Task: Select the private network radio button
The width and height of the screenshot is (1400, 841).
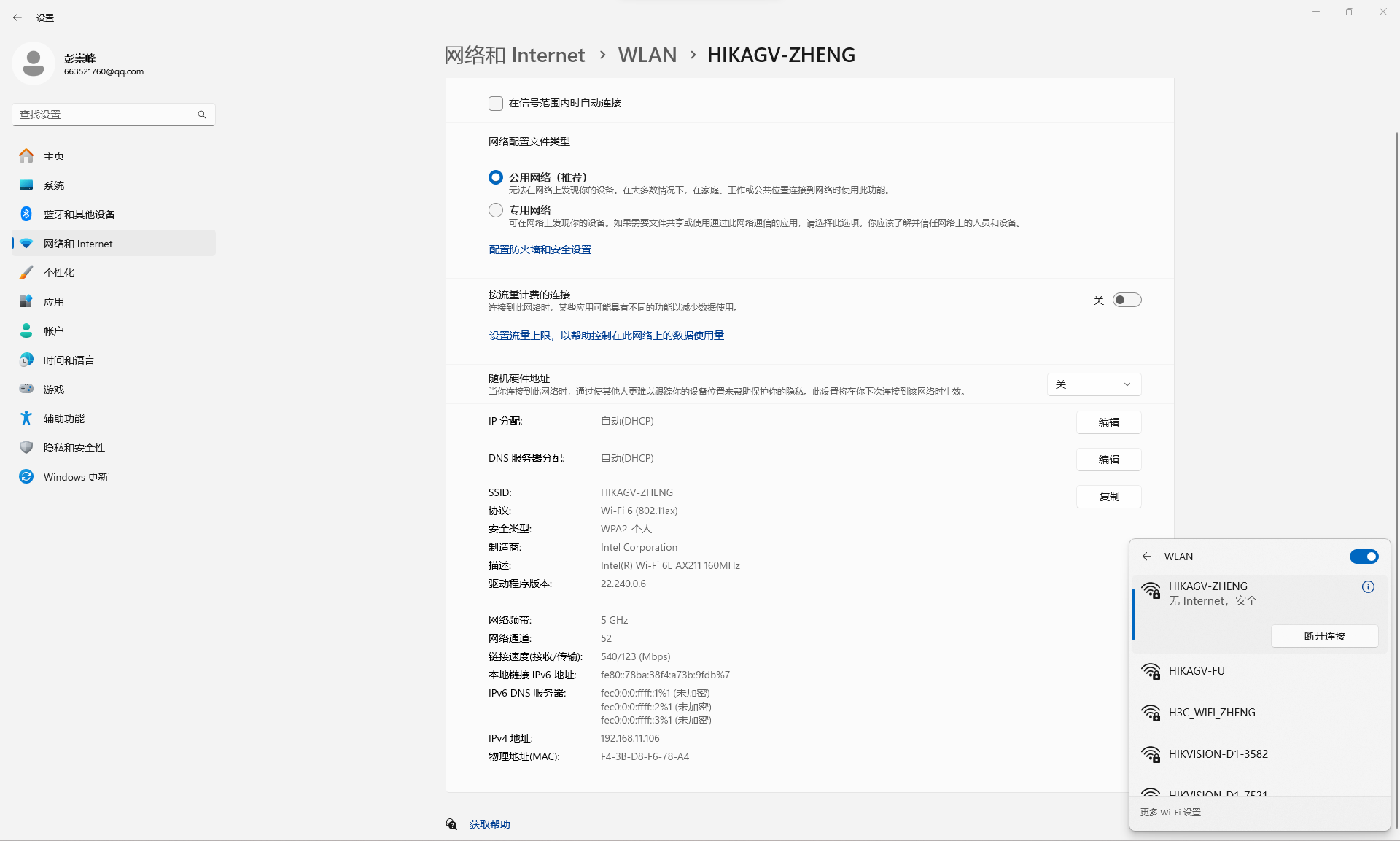Action: click(x=496, y=210)
